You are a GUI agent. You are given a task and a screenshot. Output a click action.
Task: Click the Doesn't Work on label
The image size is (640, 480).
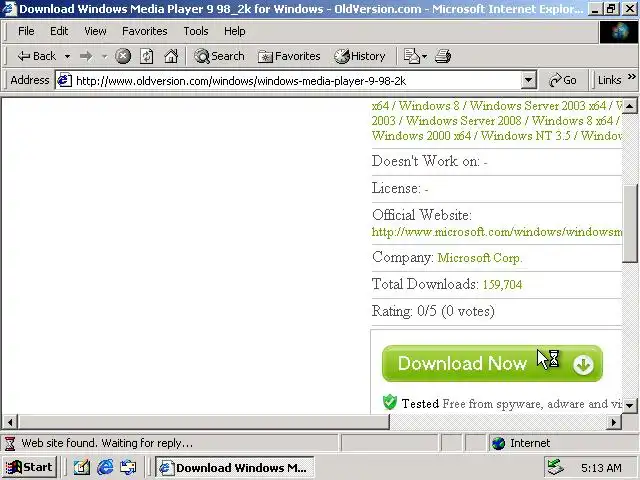[x=426, y=161]
